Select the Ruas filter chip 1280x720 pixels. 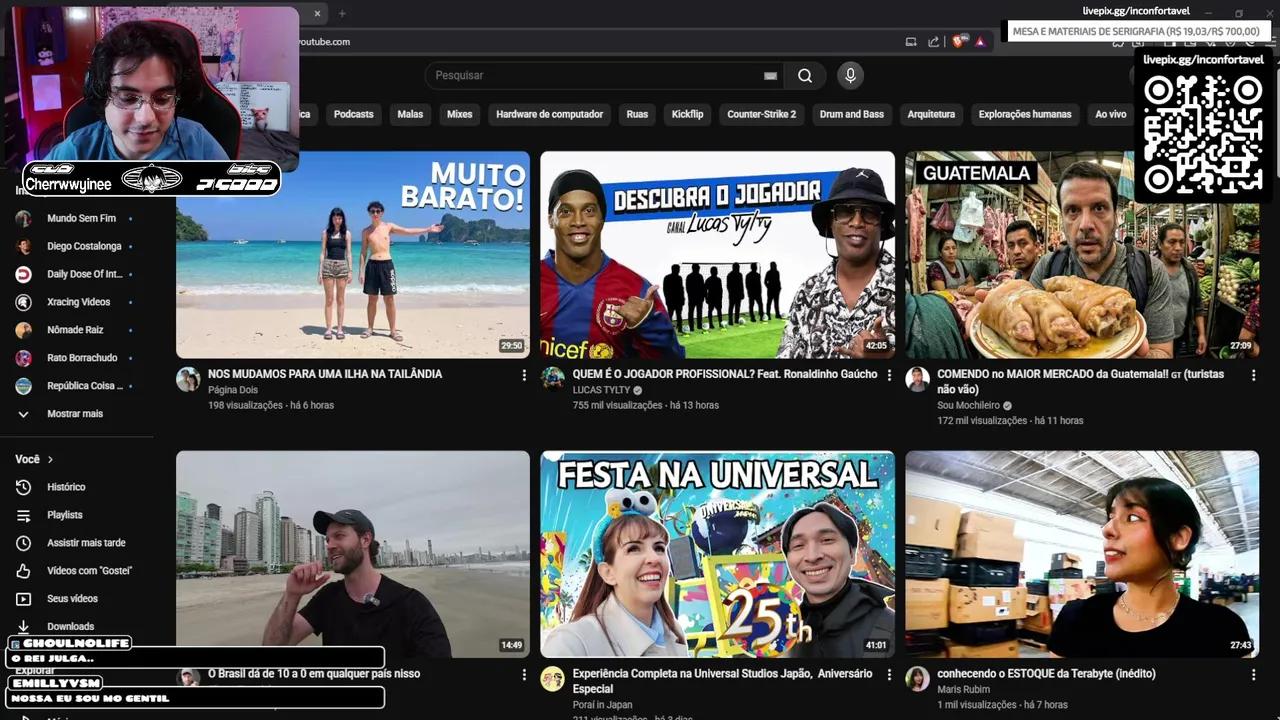[x=637, y=114]
